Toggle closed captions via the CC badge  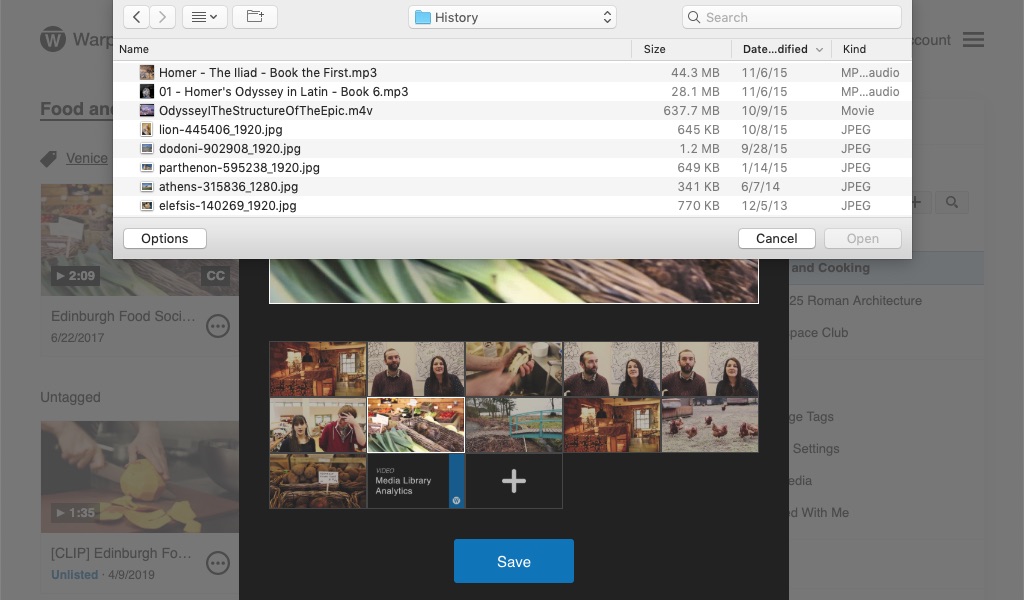[x=216, y=276]
